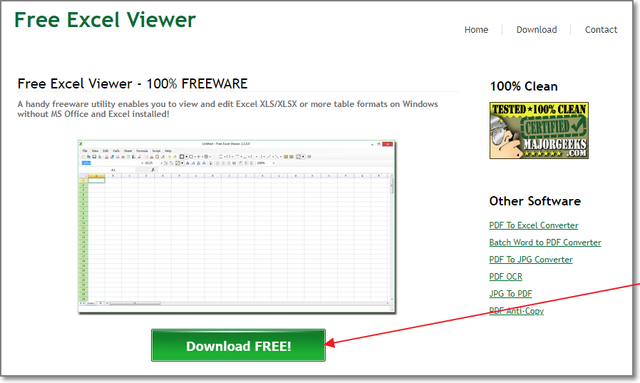640x383 pixels.
Task: Open the Home navigation link
Action: [x=476, y=30]
